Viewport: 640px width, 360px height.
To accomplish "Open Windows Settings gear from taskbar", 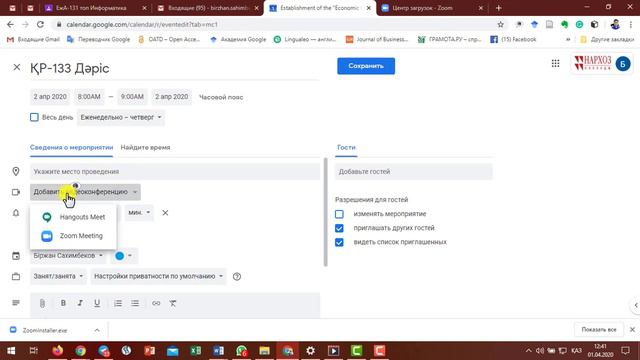I will click(x=311, y=351).
